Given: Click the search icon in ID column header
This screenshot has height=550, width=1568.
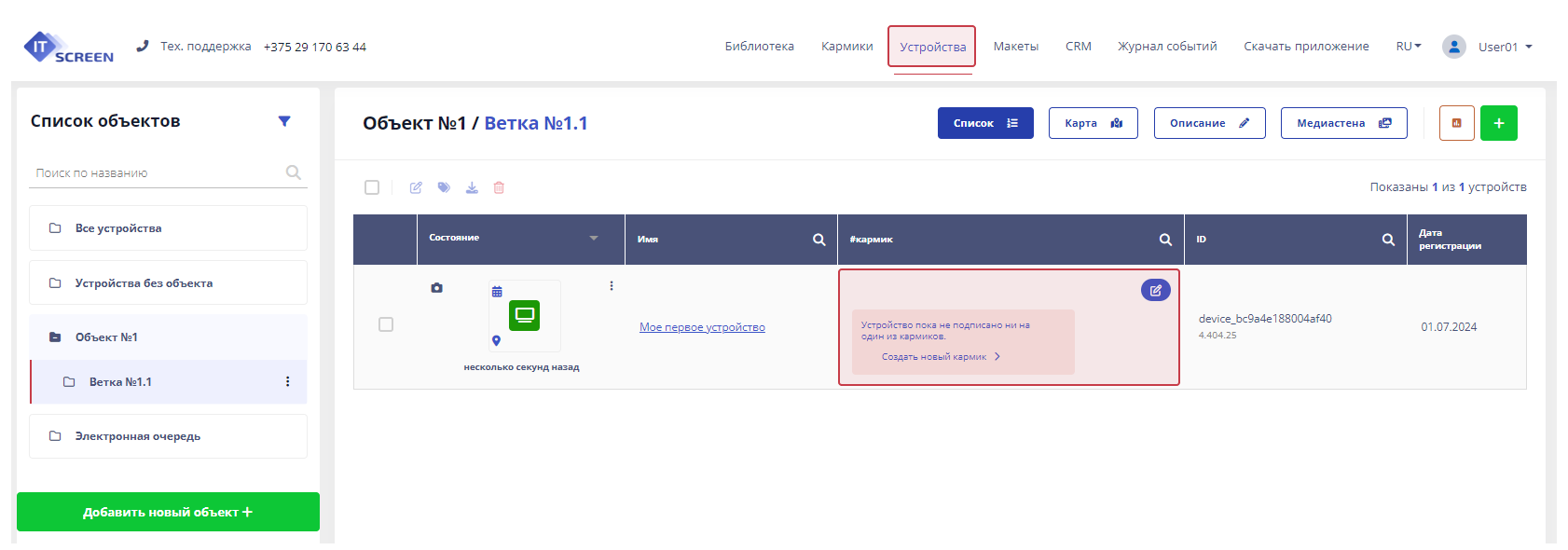Looking at the screenshot, I should (x=1388, y=240).
